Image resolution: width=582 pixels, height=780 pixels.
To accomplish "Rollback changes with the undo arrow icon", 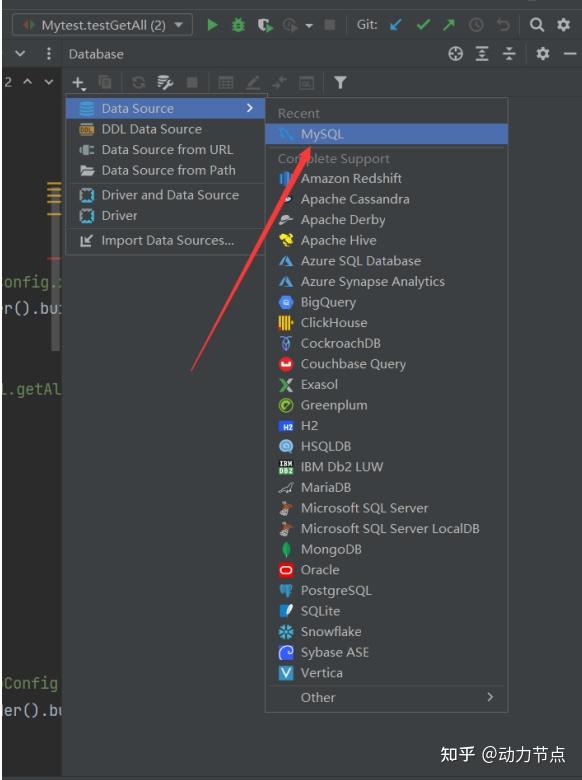I will pos(503,24).
